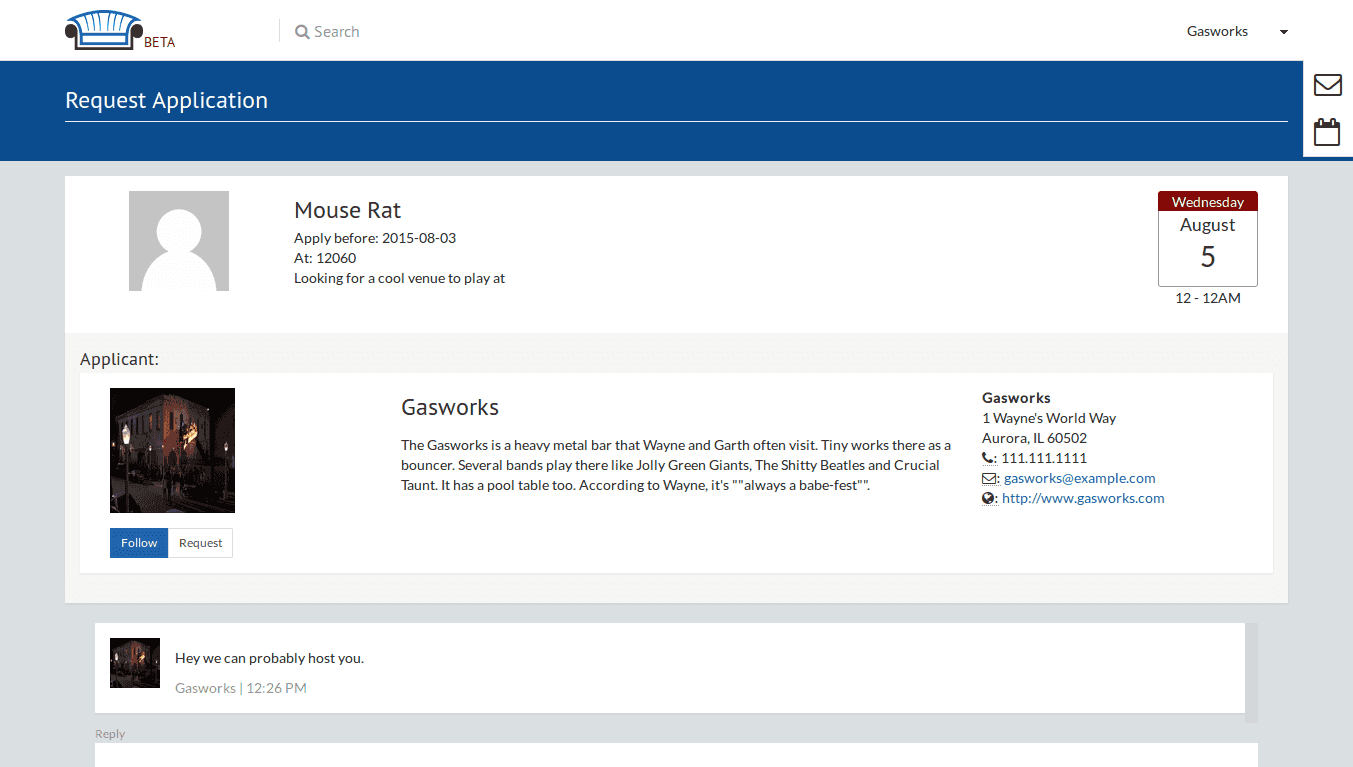Image resolution: width=1353 pixels, height=767 pixels.
Task: Click the "Request Application" page heading
Action: pyautogui.click(x=166, y=100)
